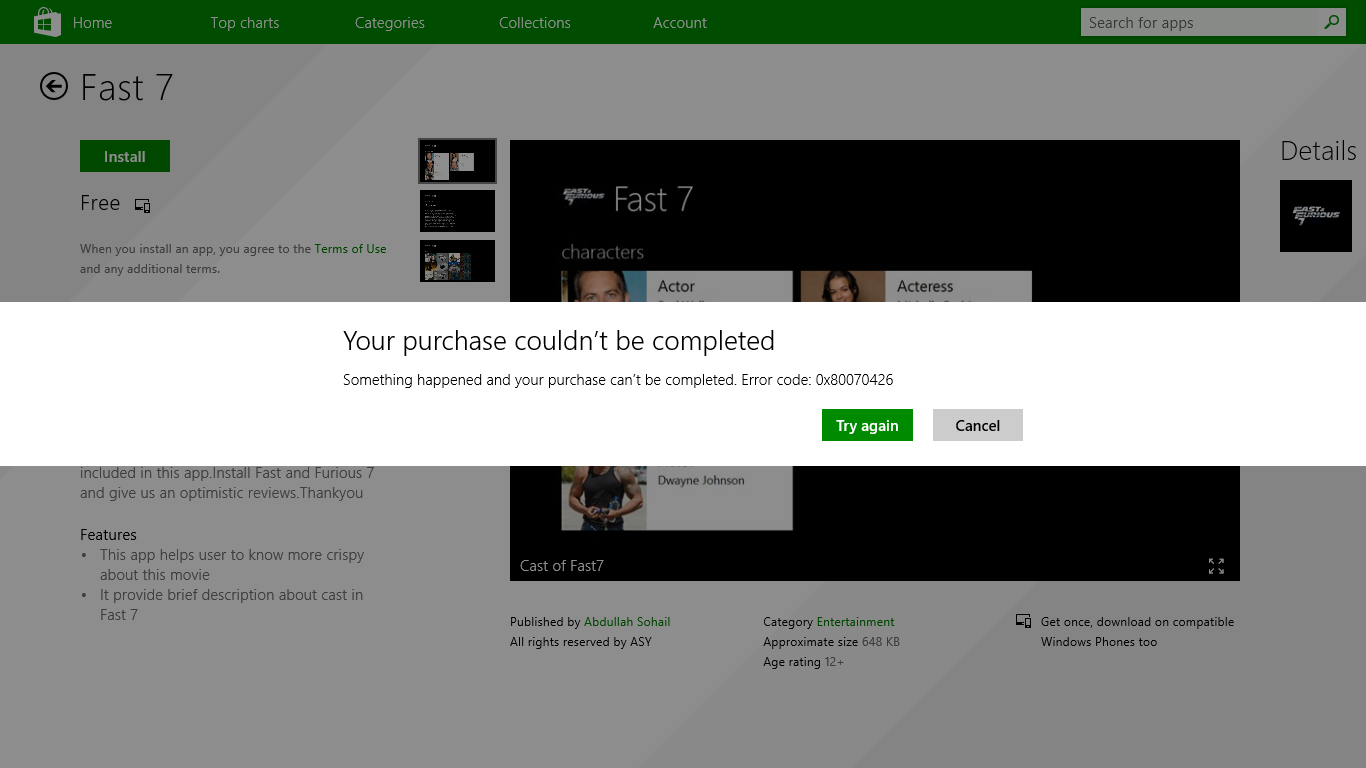Click the Free price label
This screenshot has height=768, width=1366.
click(x=100, y=203)
